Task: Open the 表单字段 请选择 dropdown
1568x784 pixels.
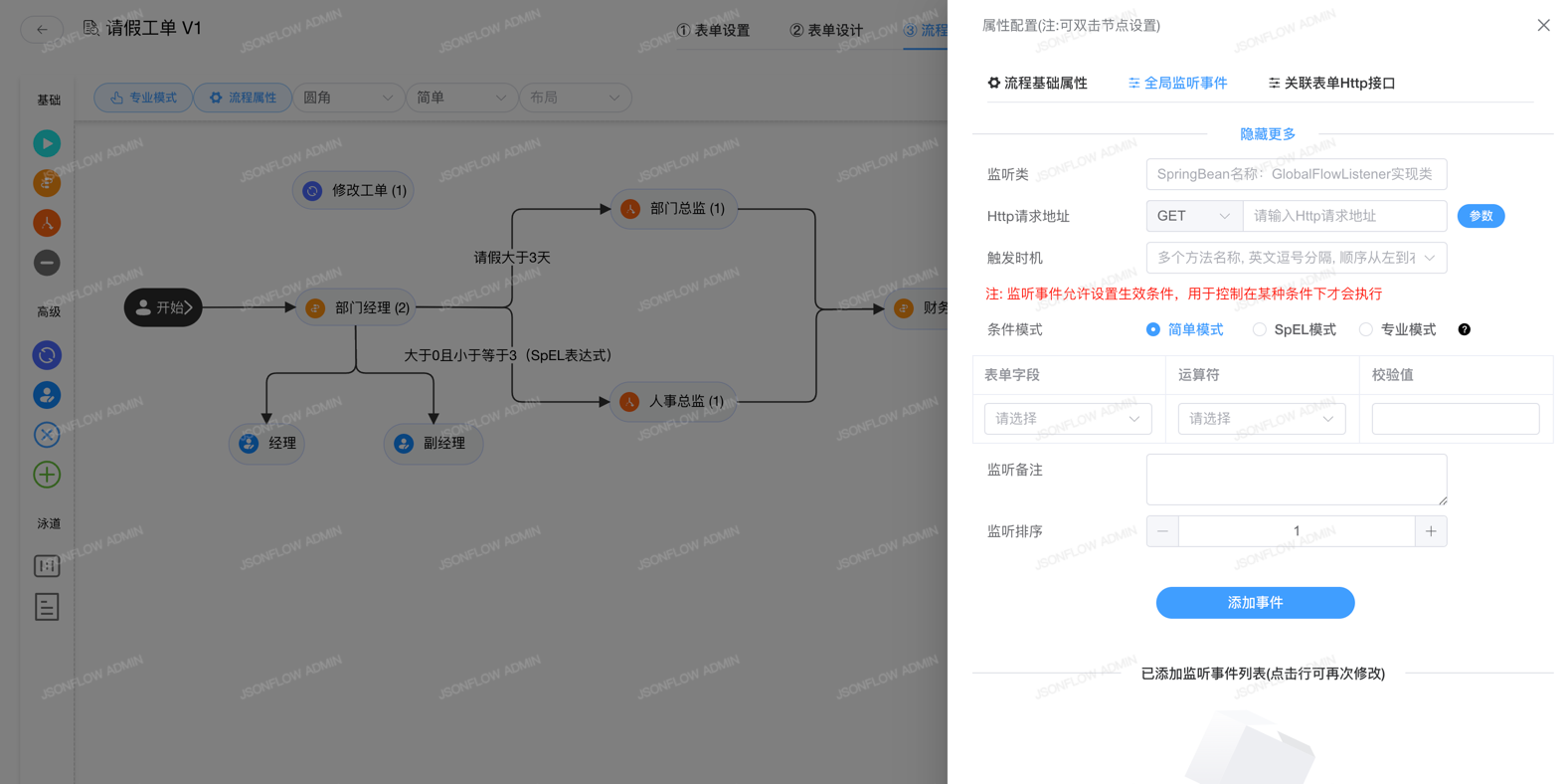Action: (x=1067, y=419)
